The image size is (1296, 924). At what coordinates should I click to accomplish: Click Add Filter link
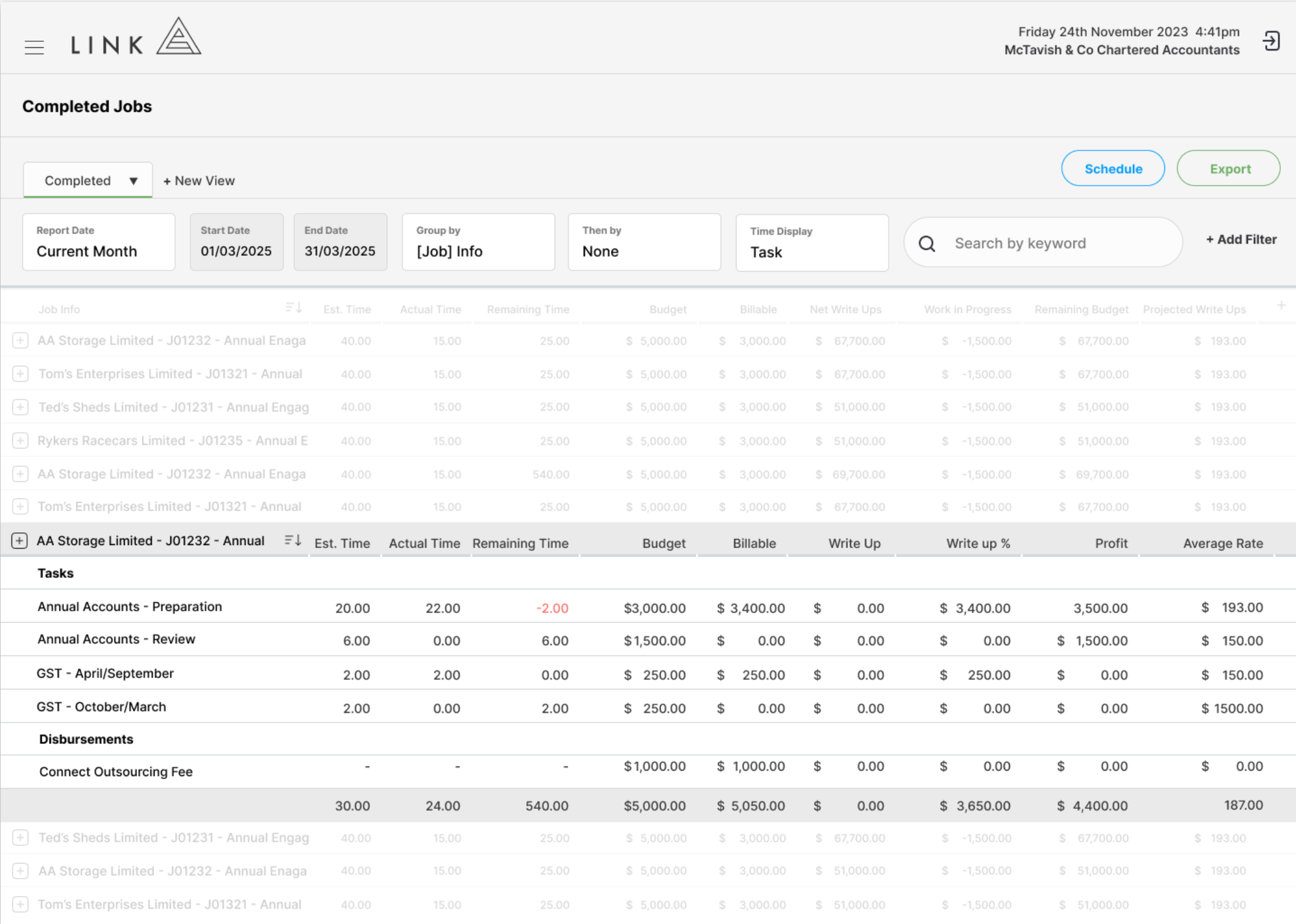point(1241,239)
